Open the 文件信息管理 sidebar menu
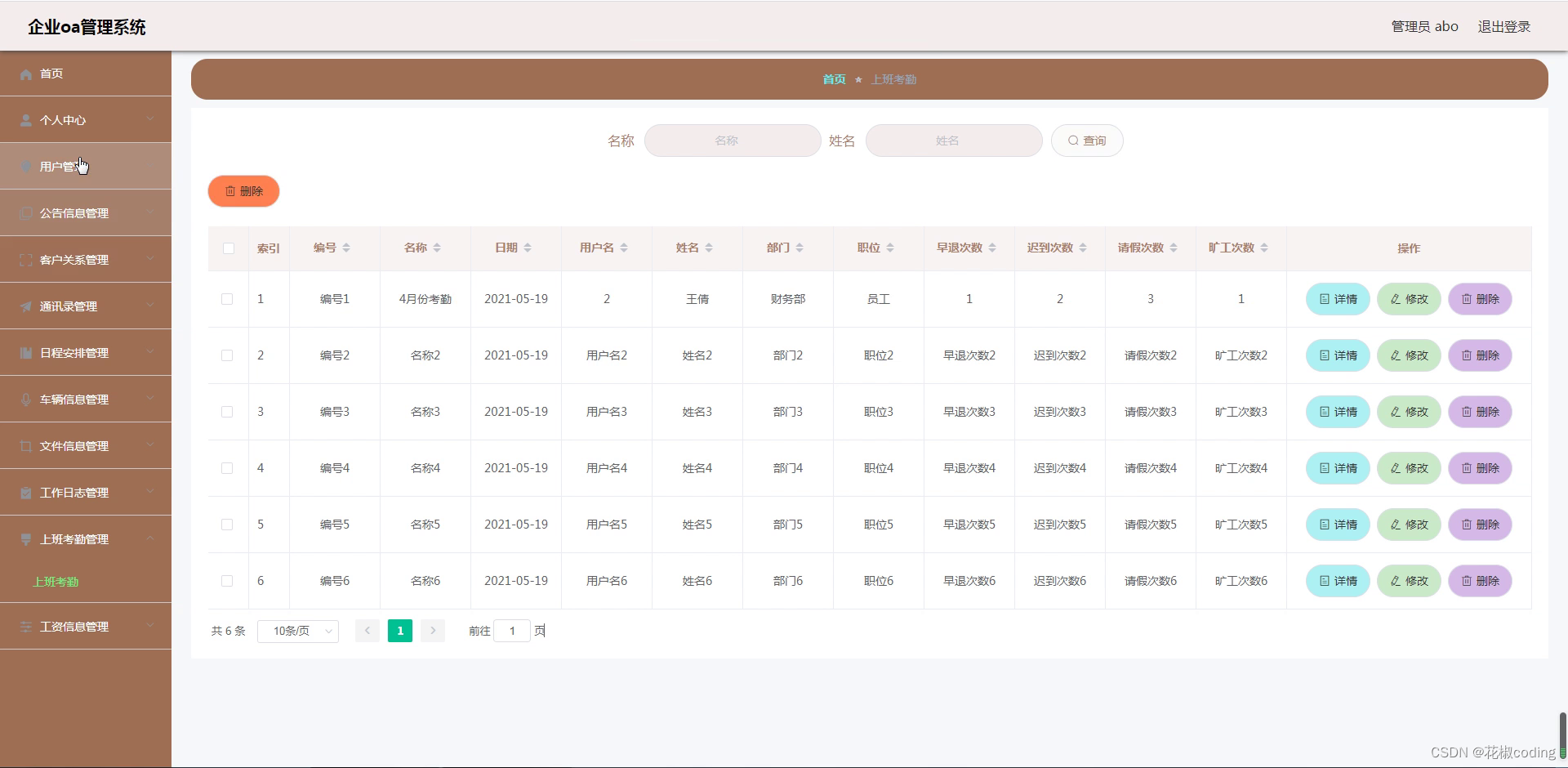Image resolution: width=1568 pixels, height=768 pixels. pos(86,446)
